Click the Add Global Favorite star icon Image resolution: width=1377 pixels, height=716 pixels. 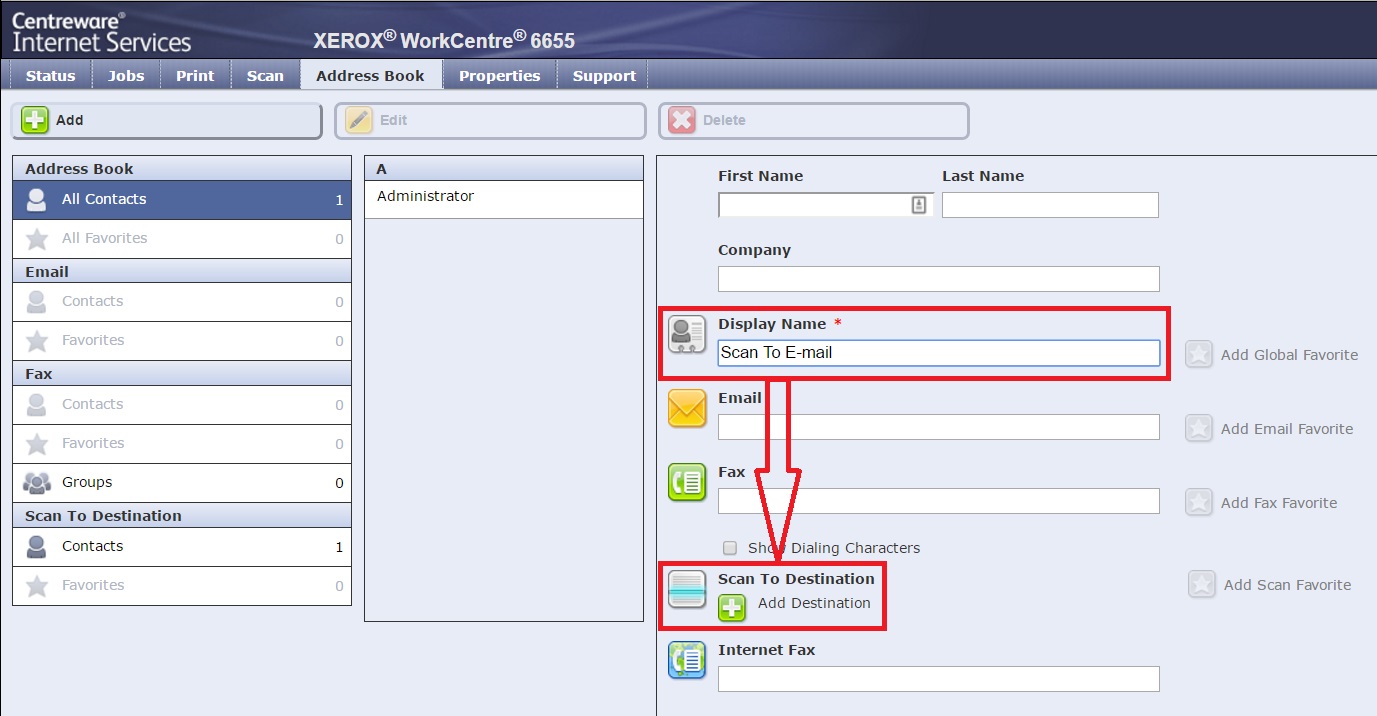[1199, 354]
